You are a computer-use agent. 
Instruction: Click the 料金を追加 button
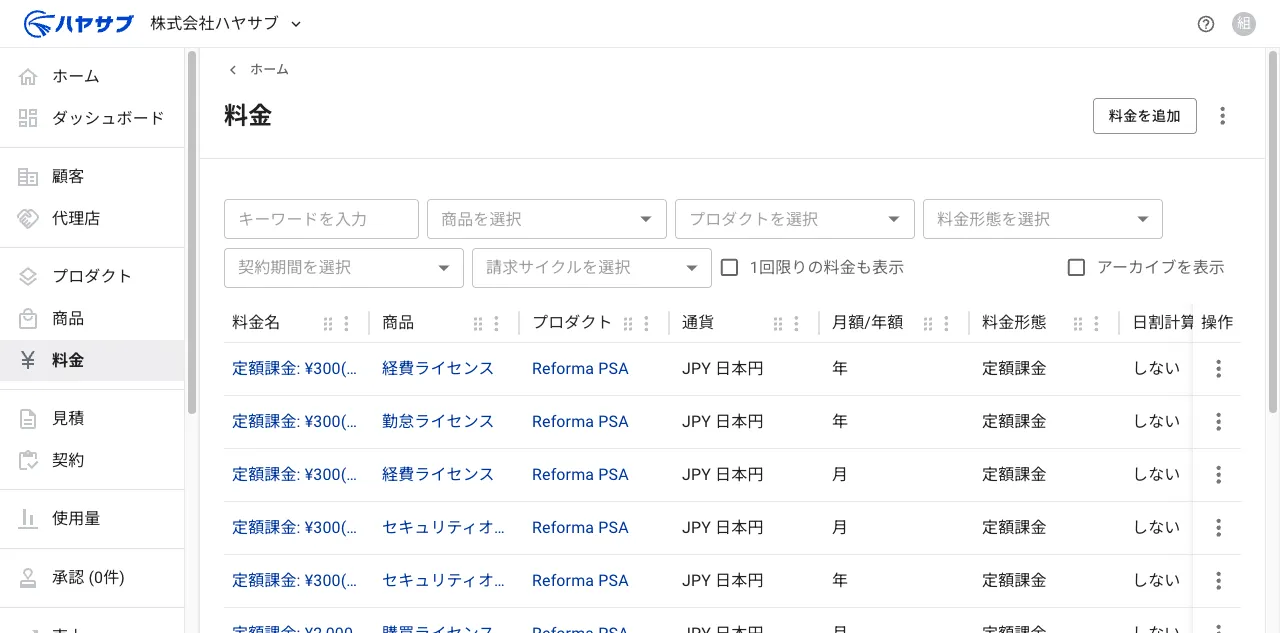coord(1145,116)
